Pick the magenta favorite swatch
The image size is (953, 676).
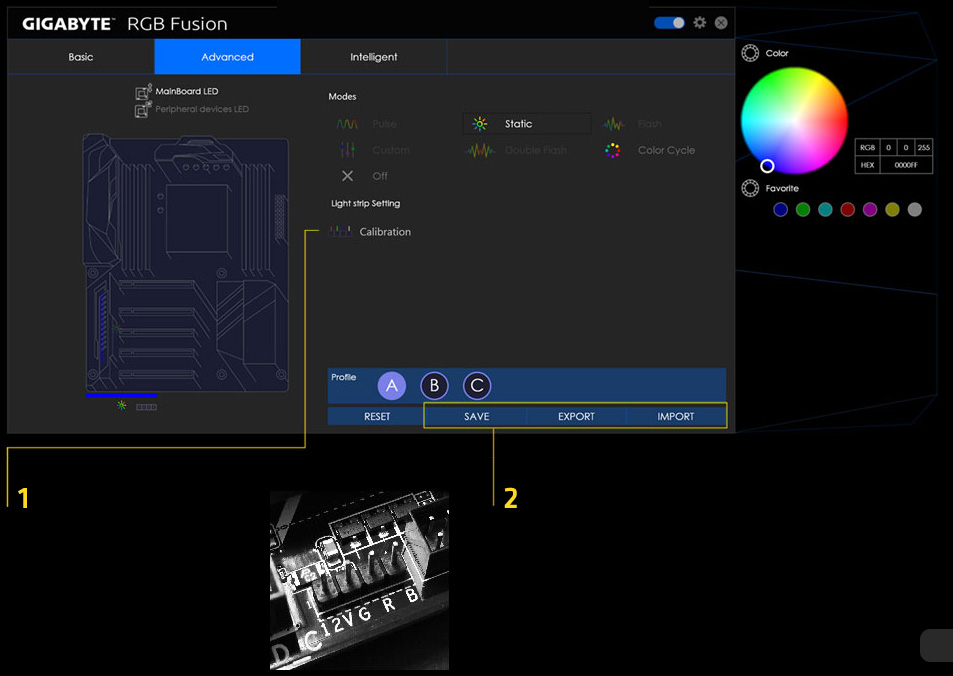[870, 210]
